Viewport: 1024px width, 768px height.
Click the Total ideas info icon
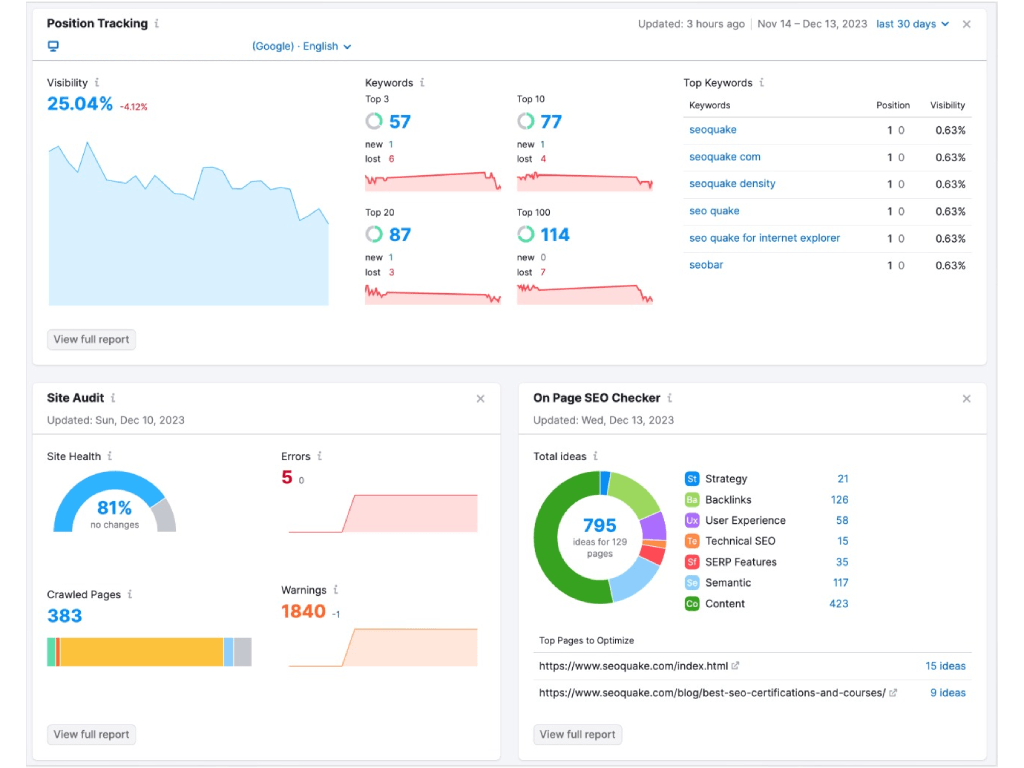[x=595, y=456]
